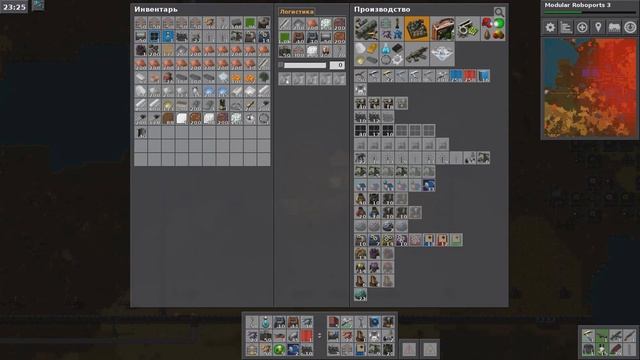The height and width of the screenshot is (360, 640).
Task: Select the first inserter recipe in crafting list
Action: pos(360,76)
